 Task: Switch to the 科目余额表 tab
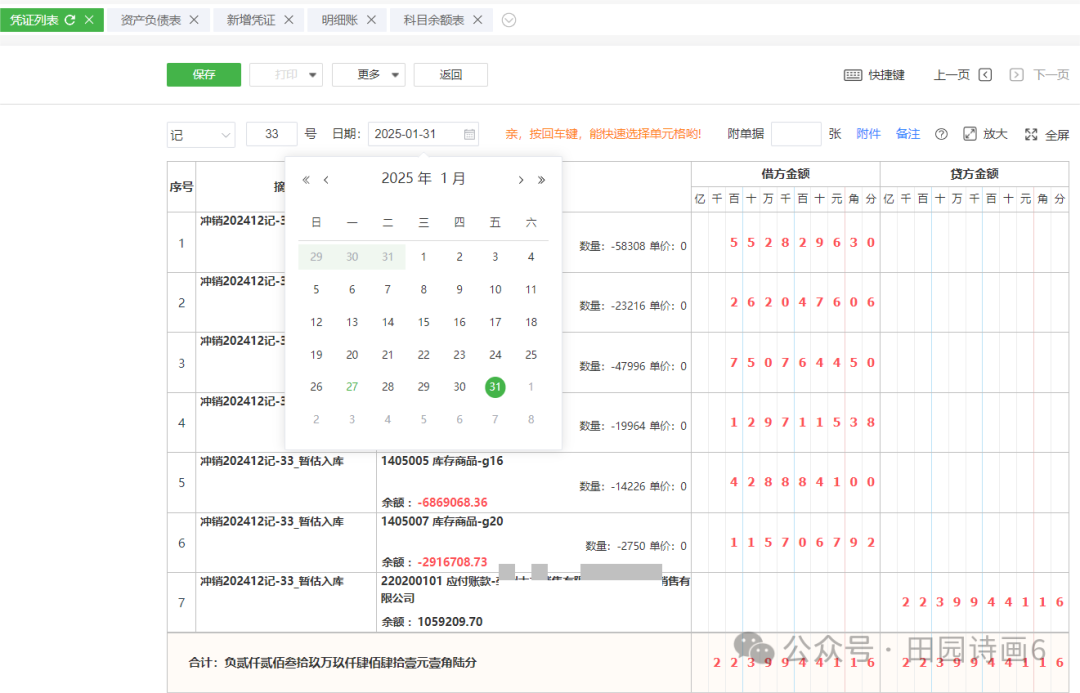(x=435, y=20)
